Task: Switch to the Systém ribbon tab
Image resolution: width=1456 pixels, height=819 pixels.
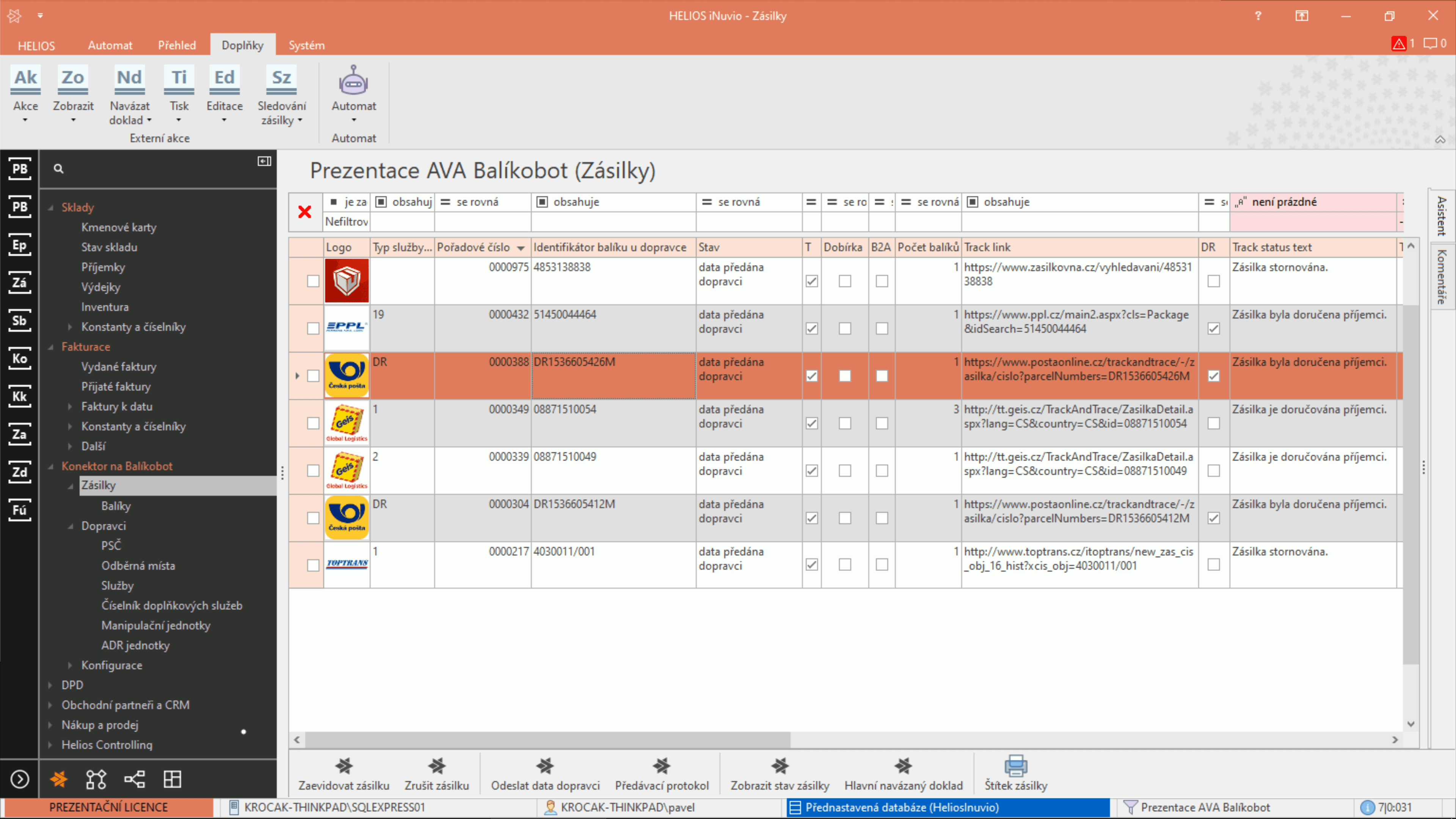Action: pyautogui.click(x=306, y=45)
